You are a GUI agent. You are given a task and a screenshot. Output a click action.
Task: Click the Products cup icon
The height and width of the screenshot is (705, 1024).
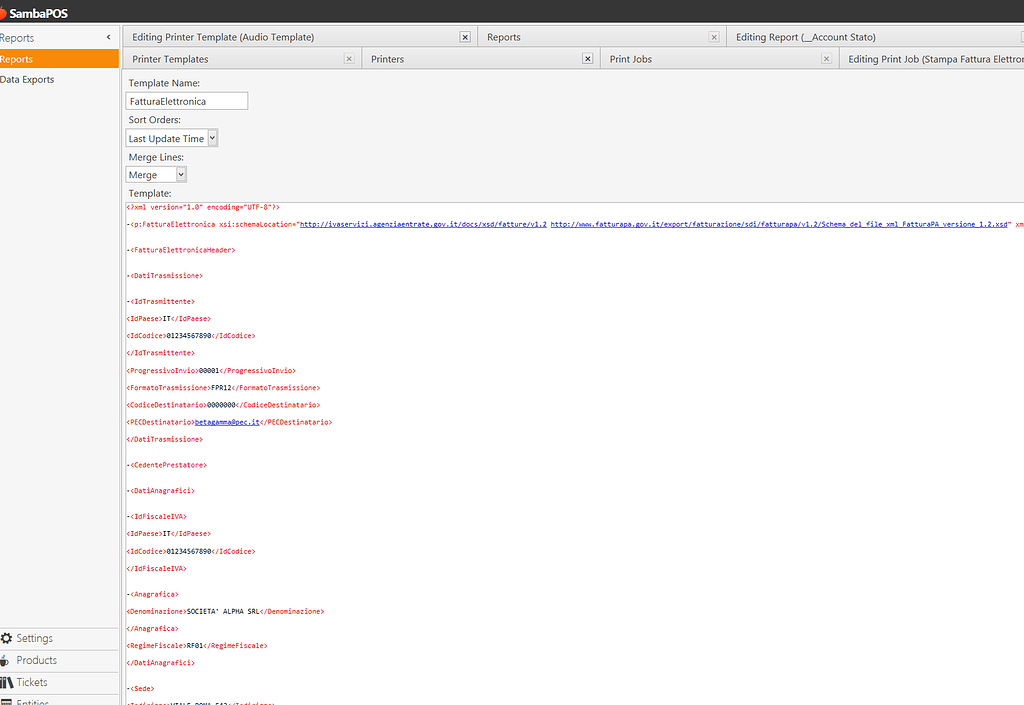pyautogui.click(x=6, y=660)
